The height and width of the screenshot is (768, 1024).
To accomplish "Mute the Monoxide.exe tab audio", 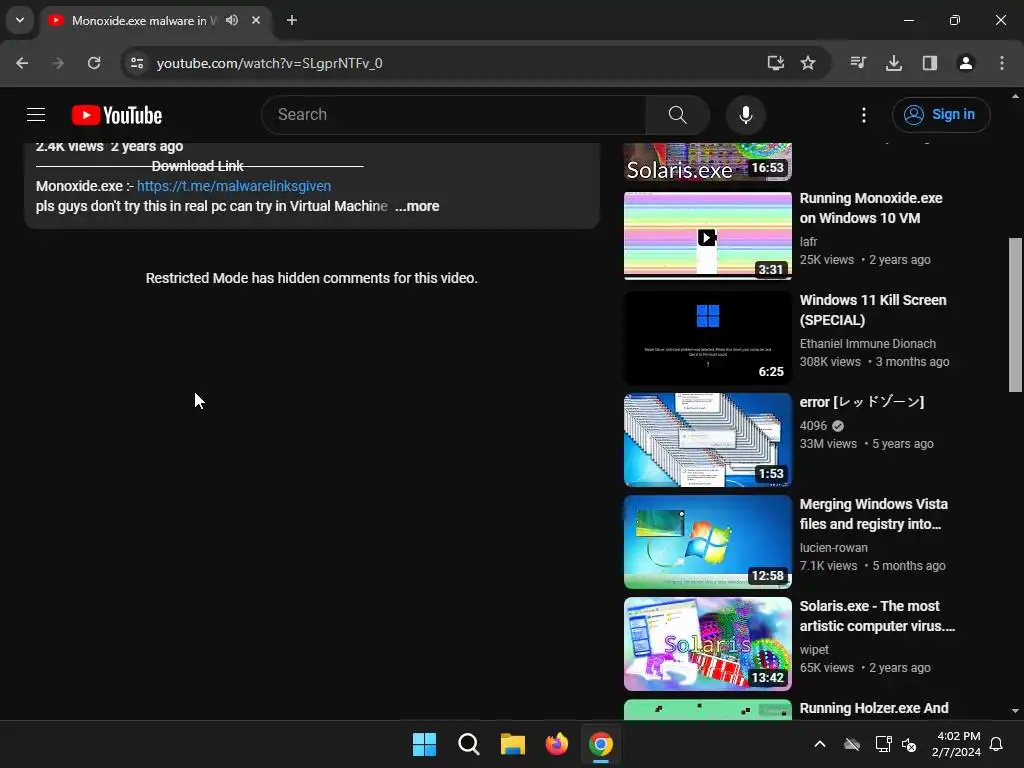I will point(232,20).
